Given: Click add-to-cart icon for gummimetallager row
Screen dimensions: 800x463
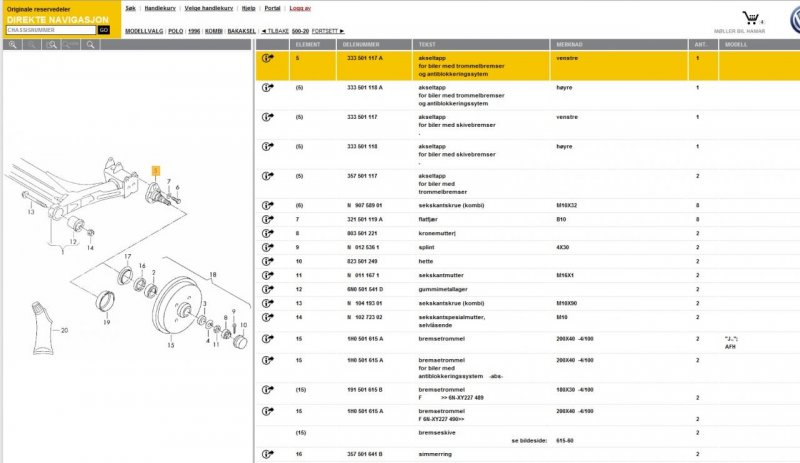Looking at the screenshot, I should pos(268,288).
